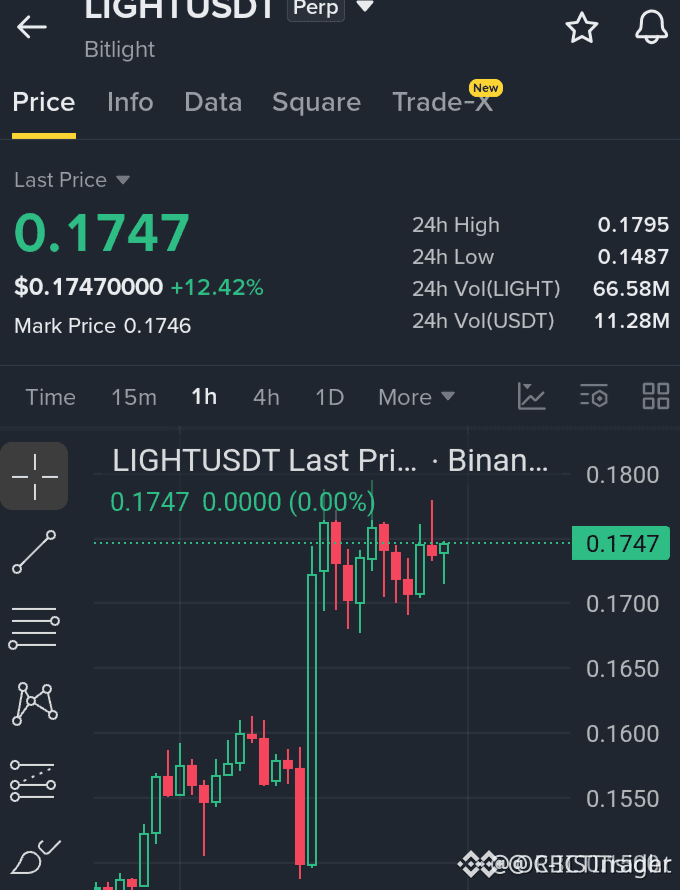This screenshot has height=890, width=680.
Task: Switch to the Price tab
Action: tap(44, 102)
